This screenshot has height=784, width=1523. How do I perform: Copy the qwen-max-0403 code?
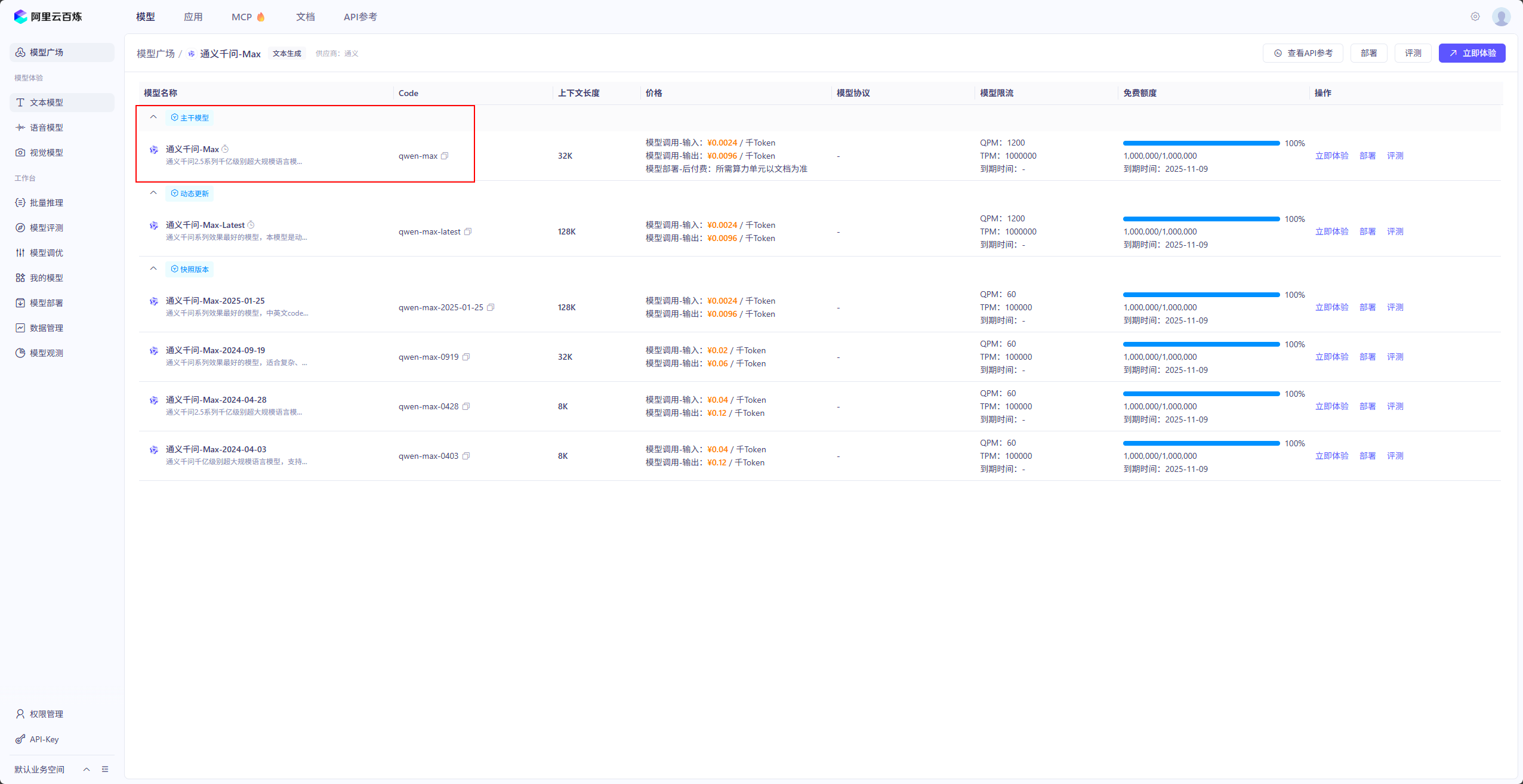[x=466, y=456]
